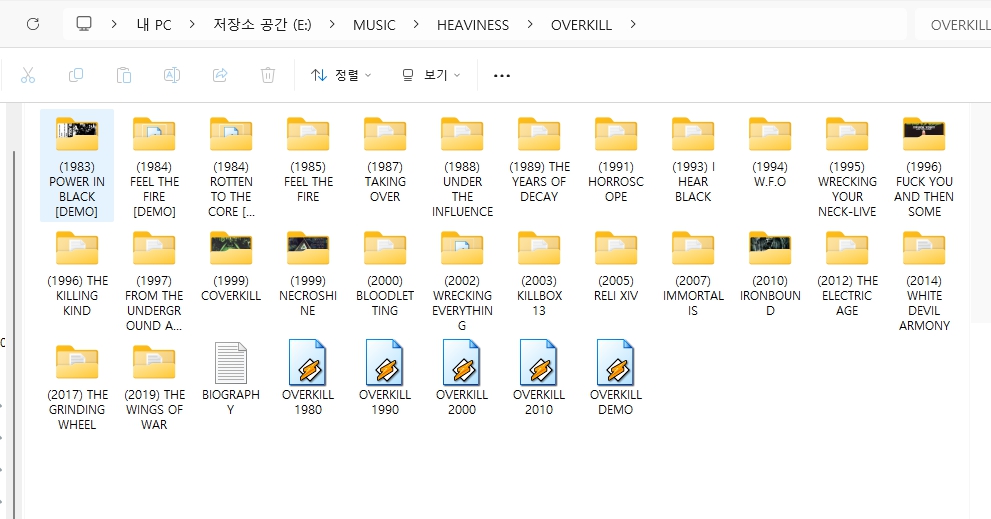Viewport: 991px width, 519px height.
Task: Select (1999) COVERKILL folder
Action: coord(231,266)
